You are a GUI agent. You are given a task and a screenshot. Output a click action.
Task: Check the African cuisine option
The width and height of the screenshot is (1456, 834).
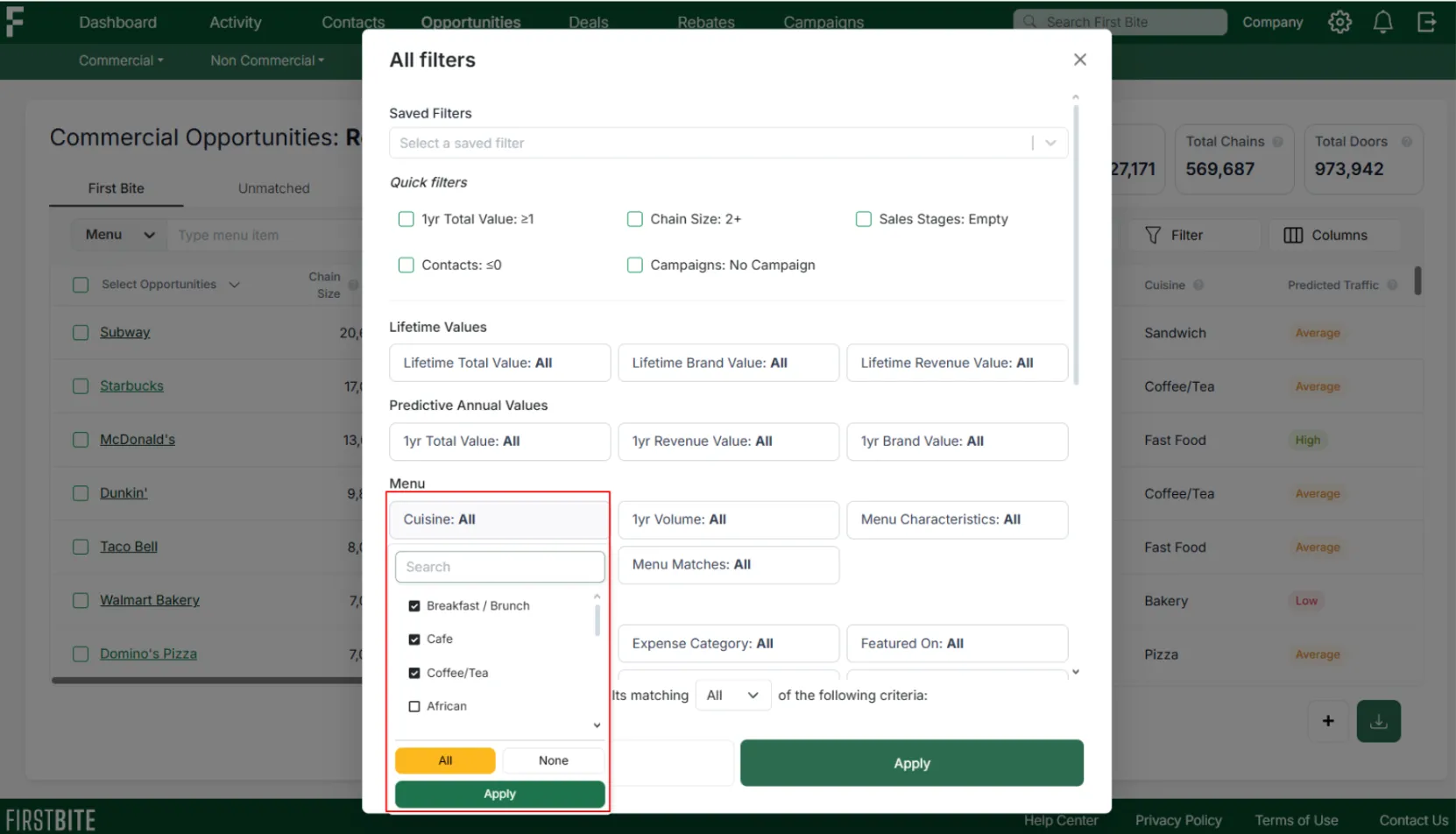[414, 706]
